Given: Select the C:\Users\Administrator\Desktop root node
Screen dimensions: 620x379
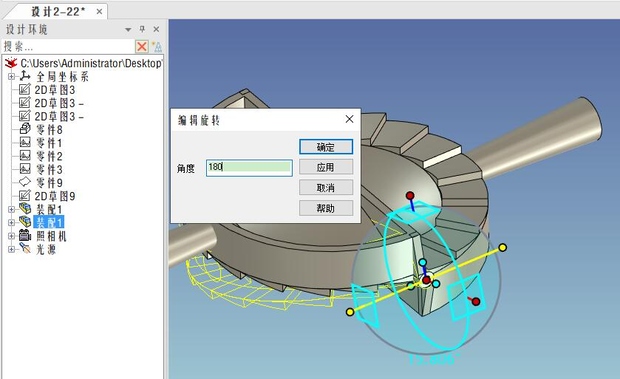Looking at the screenshot, I should click(91, 63).
